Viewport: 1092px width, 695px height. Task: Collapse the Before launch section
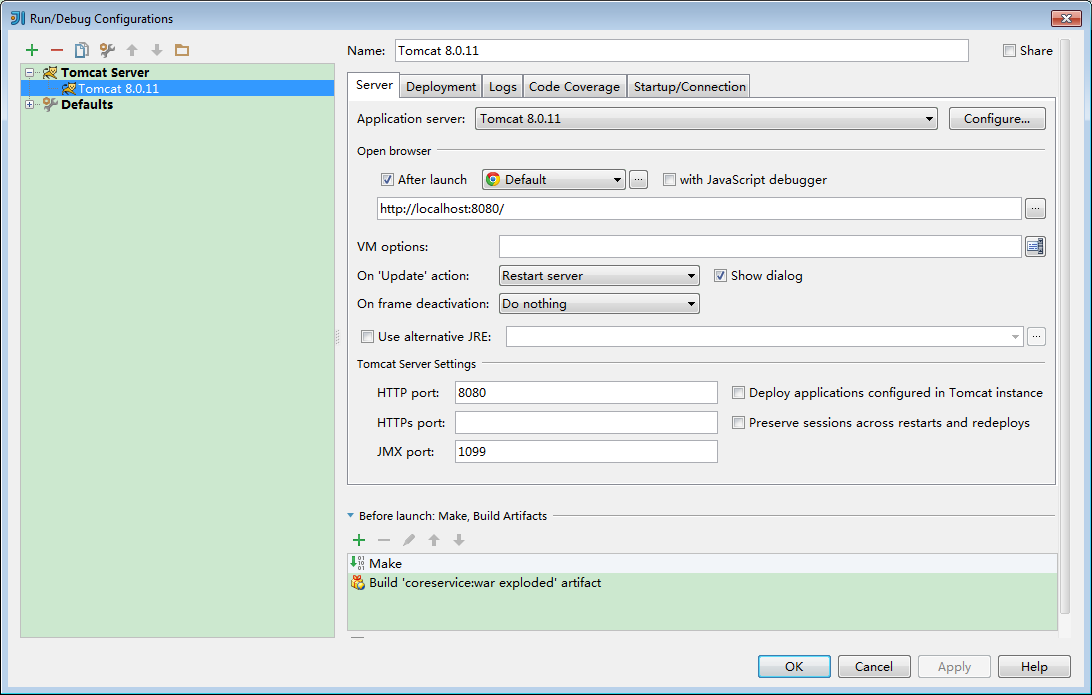click(350, 516)
